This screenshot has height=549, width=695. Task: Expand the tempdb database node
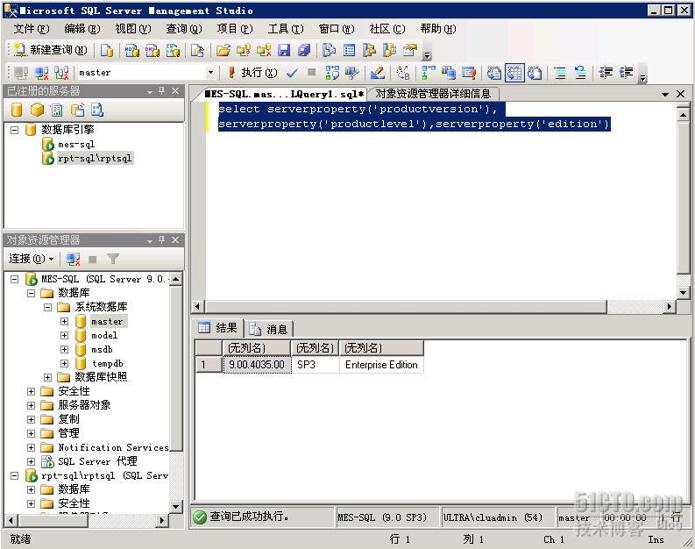pyautogui.click(x=65, y=364)
